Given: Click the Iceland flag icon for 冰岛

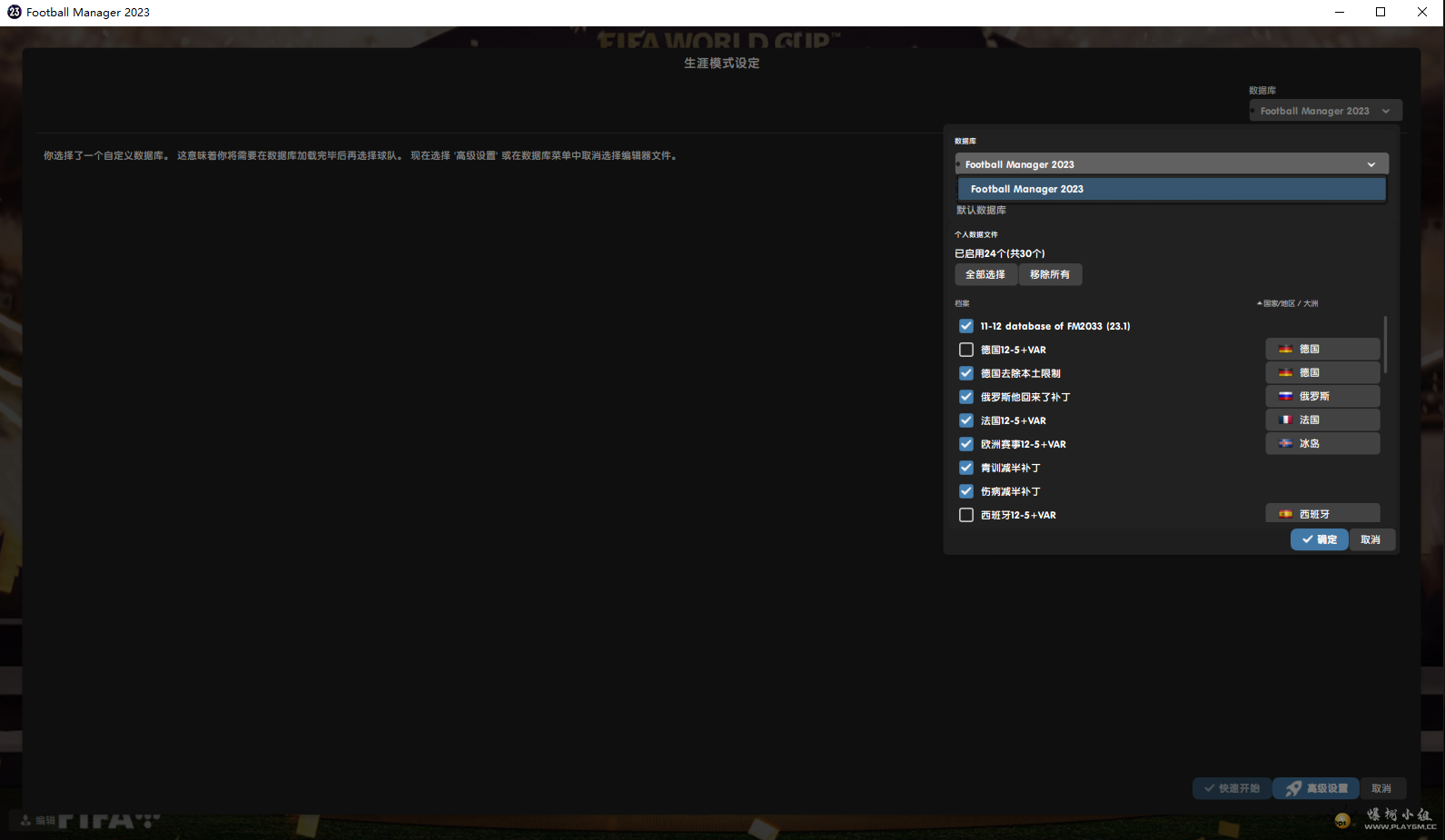Looking at the screenshot, I should point(1285,443).
